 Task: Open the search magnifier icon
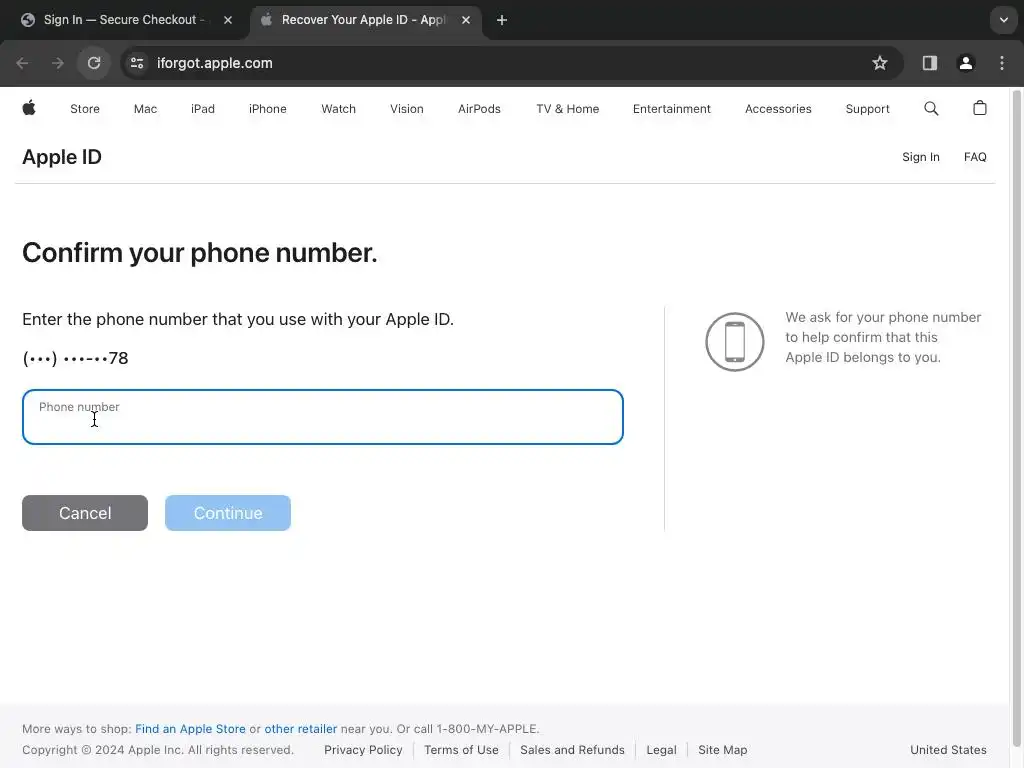931,108
